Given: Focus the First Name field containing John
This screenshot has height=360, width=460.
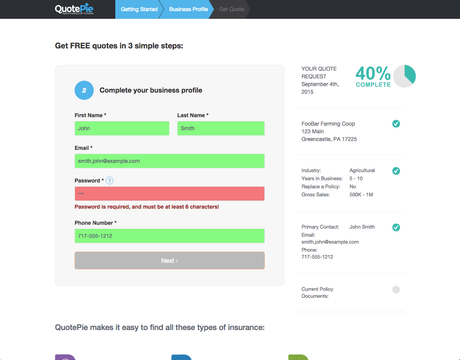Looking at the screenshot, I should pos(122,128).
